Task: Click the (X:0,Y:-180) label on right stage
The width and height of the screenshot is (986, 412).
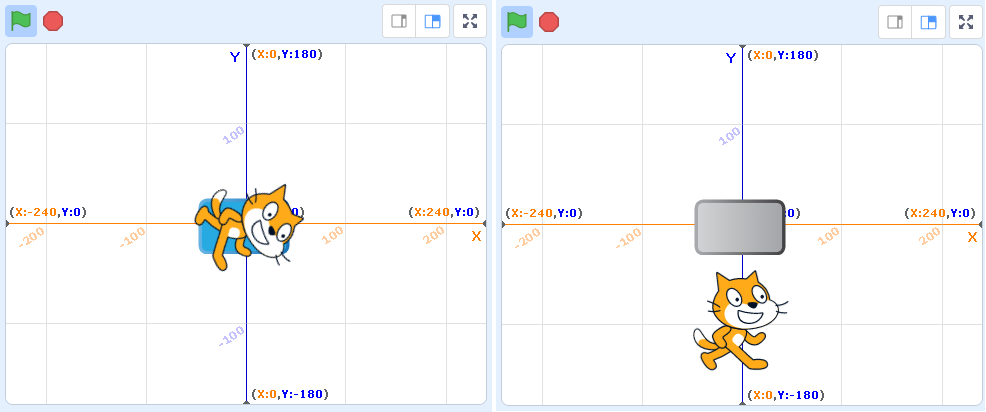Action: click(x=785, y=395)
